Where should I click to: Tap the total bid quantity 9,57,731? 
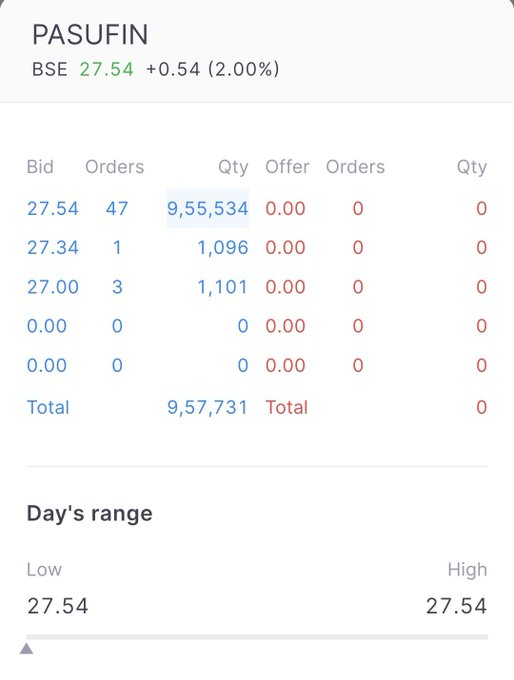(207, 407)
